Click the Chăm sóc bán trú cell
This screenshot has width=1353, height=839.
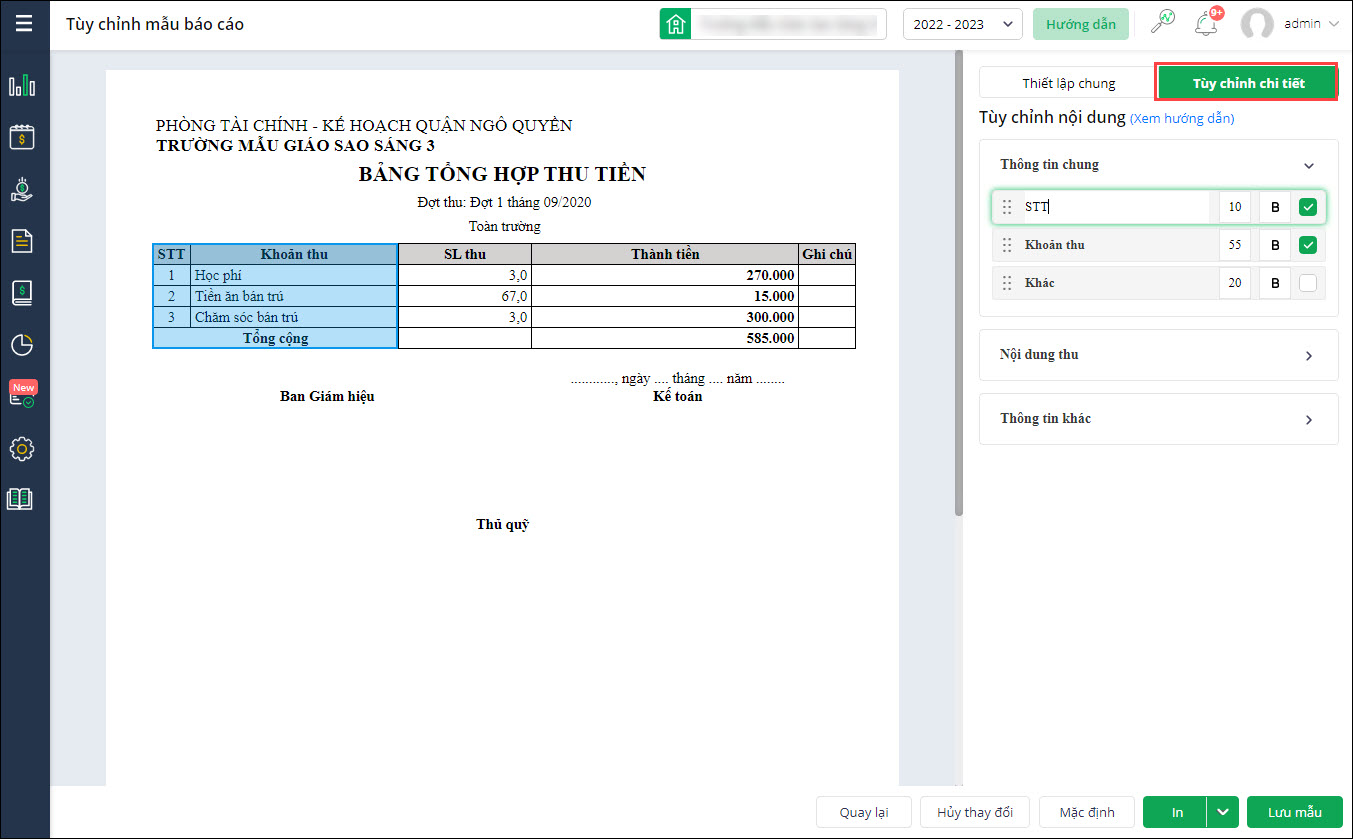click(294, 317)
